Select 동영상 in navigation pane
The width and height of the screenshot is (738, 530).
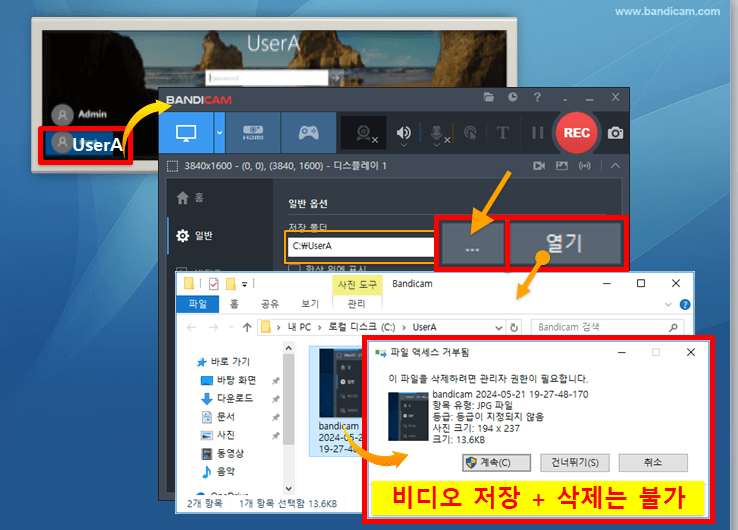pyautogui.click(x=223, y=453)
